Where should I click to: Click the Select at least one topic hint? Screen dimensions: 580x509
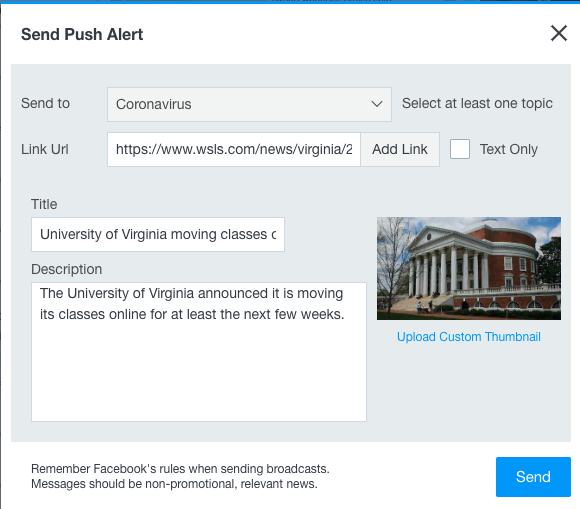477,104
